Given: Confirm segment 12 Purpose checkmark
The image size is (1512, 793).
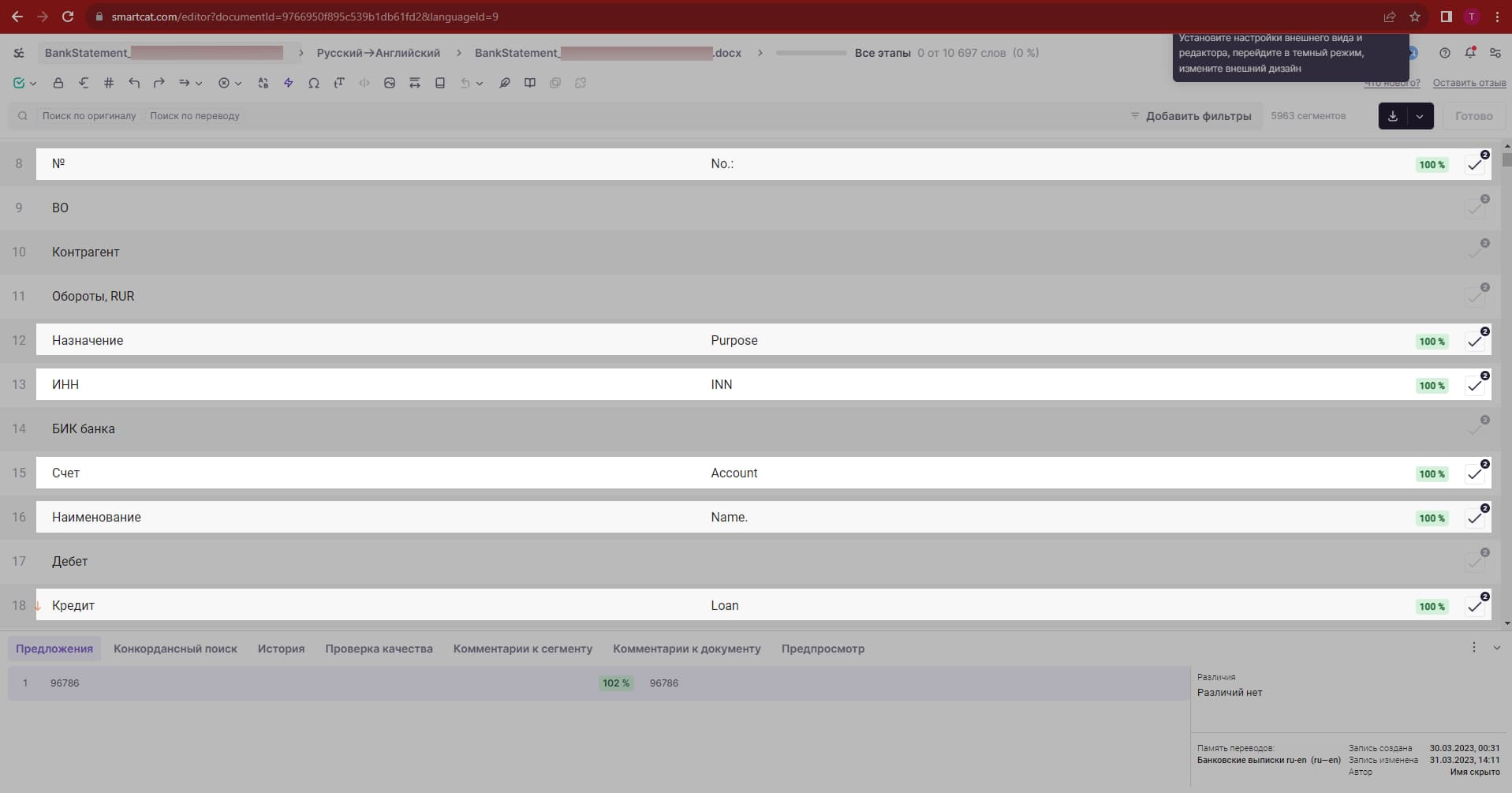Looking at the screenshot, I should pyautogui.click(x=1474, y=342).
